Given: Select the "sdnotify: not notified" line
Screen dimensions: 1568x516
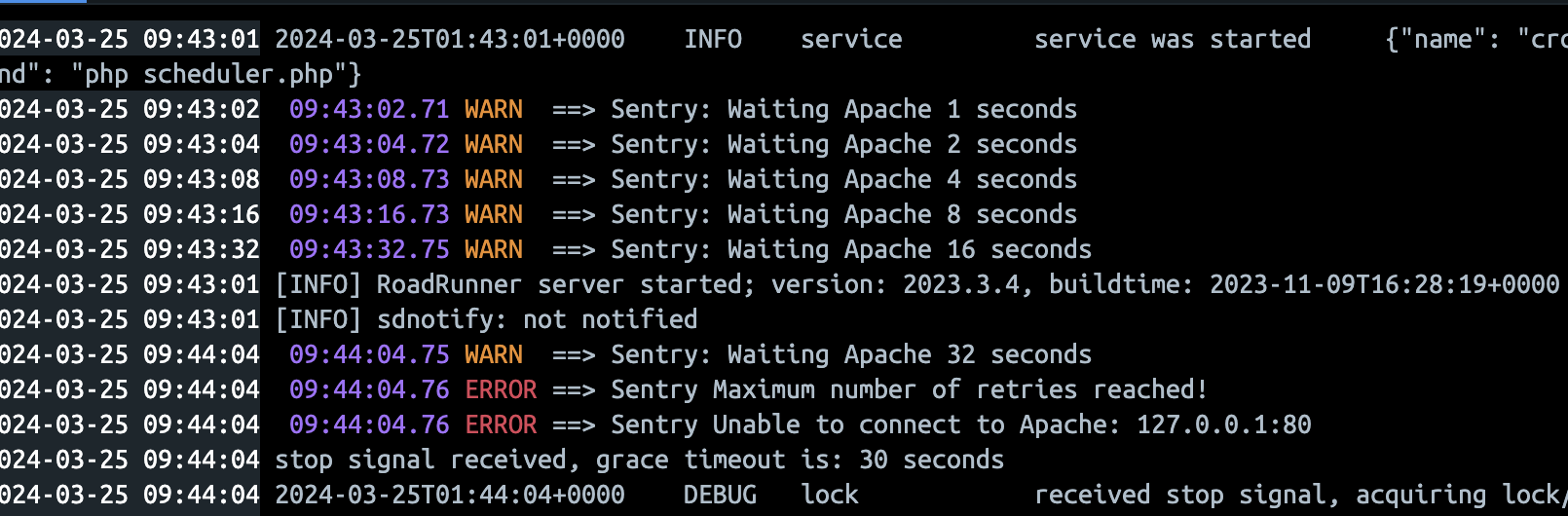Looking at the screenshot, I should coord(537,319).
